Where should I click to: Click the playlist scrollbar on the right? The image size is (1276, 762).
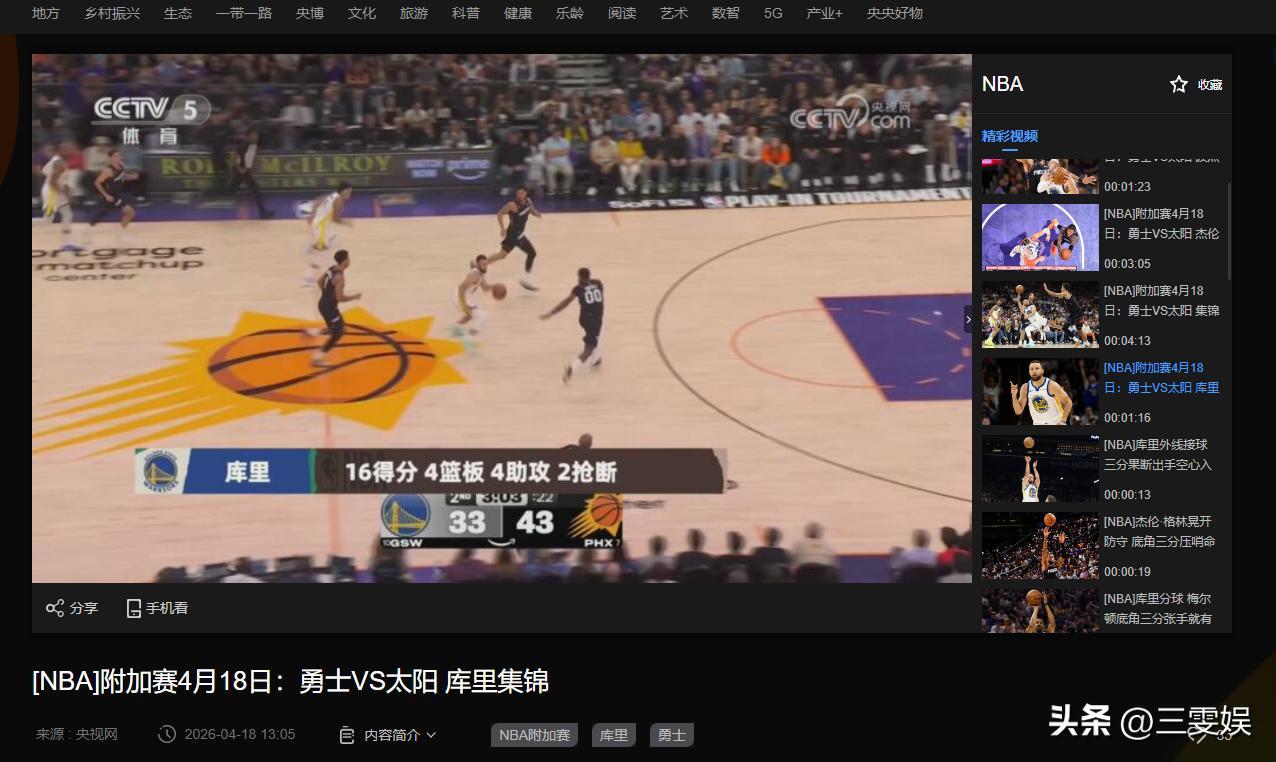[x=1229, y=230]
